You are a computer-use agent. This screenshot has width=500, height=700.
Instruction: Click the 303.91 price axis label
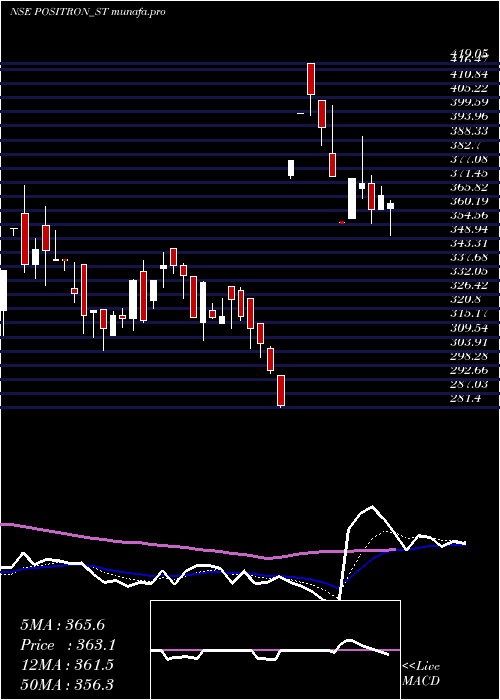(469, 342)
